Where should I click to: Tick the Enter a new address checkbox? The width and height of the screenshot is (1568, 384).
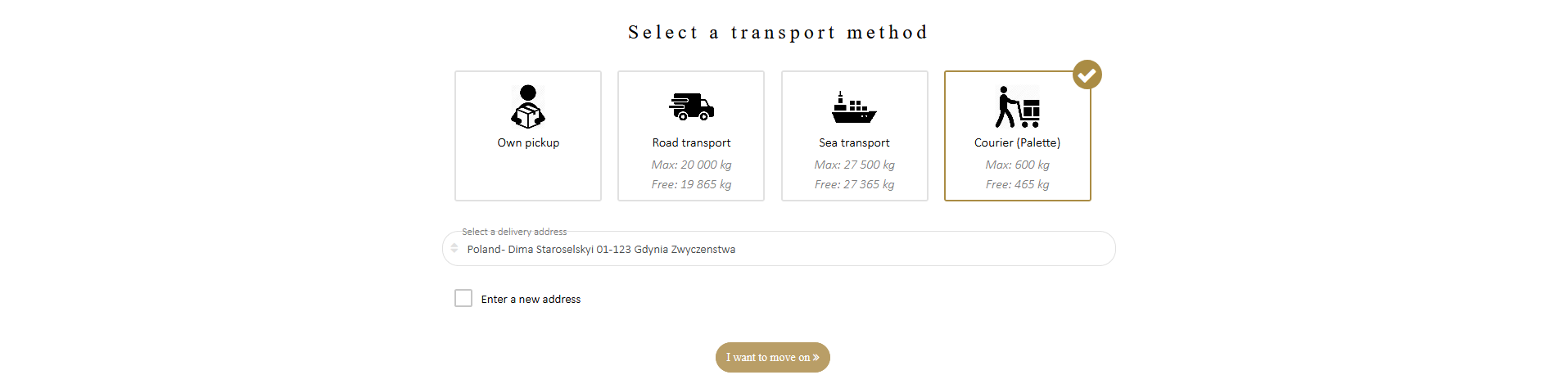463,298
